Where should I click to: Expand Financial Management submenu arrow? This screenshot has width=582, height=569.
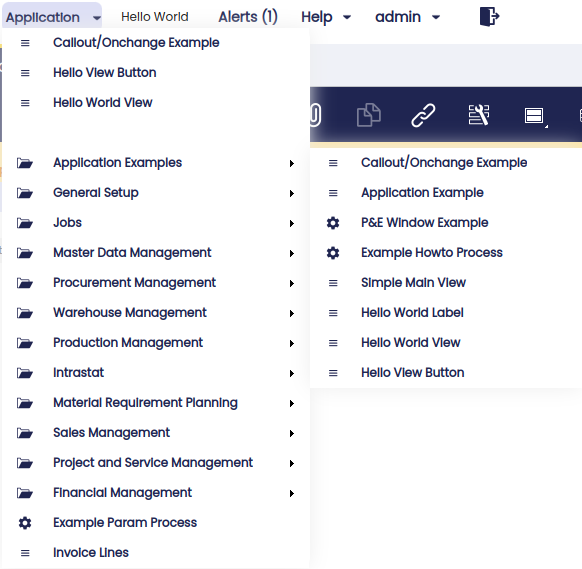tap(292, 494)
